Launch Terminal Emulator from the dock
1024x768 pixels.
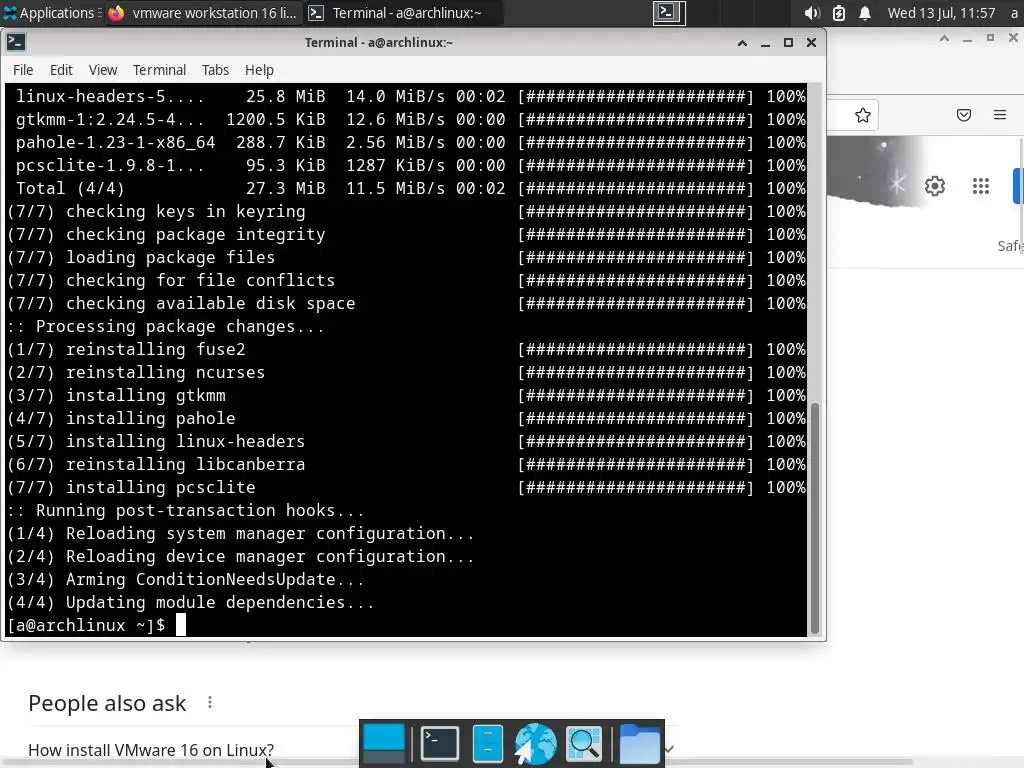[x=440, y=744]
